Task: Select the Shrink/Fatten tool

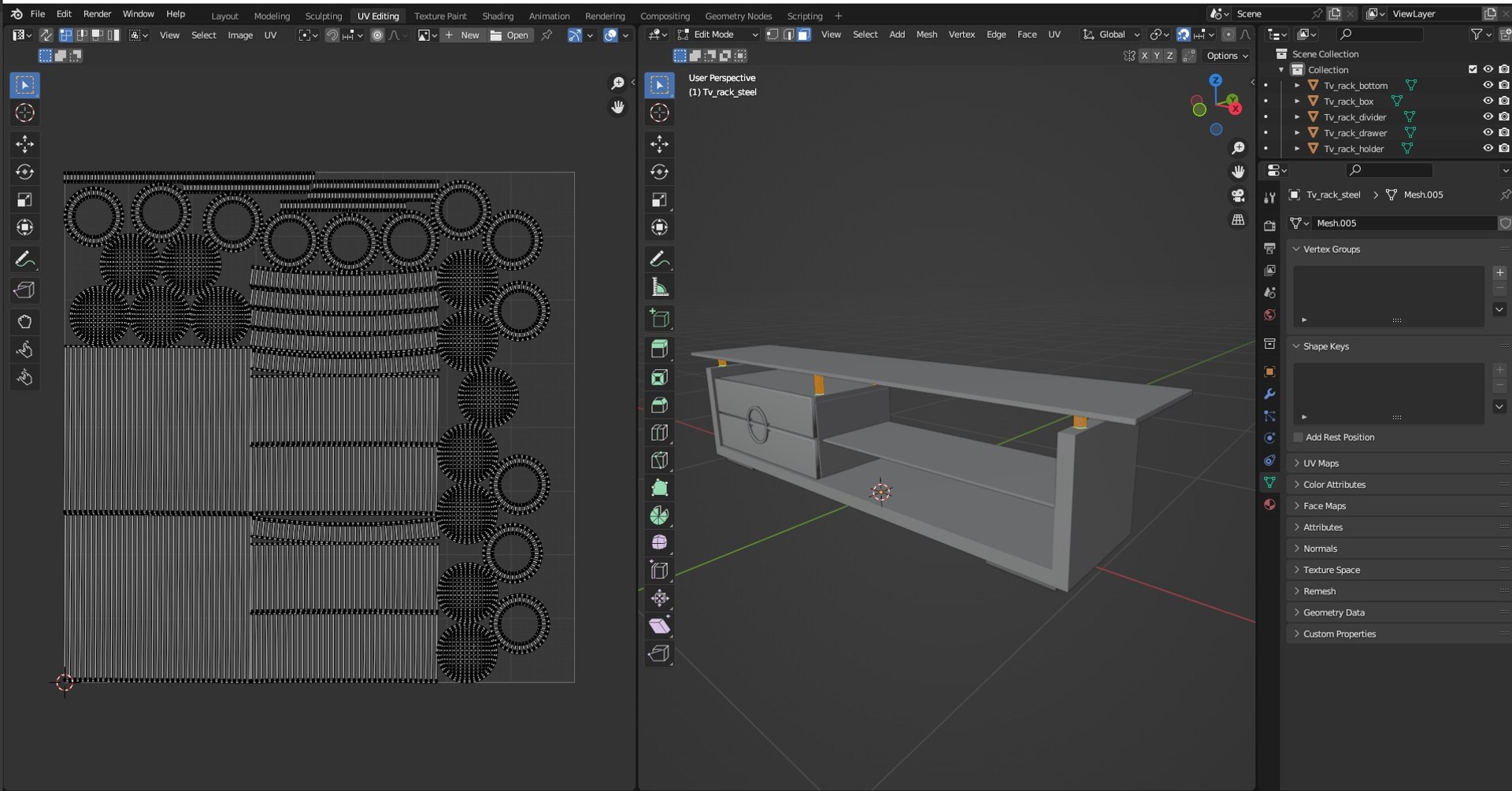Action: [659, 598]
